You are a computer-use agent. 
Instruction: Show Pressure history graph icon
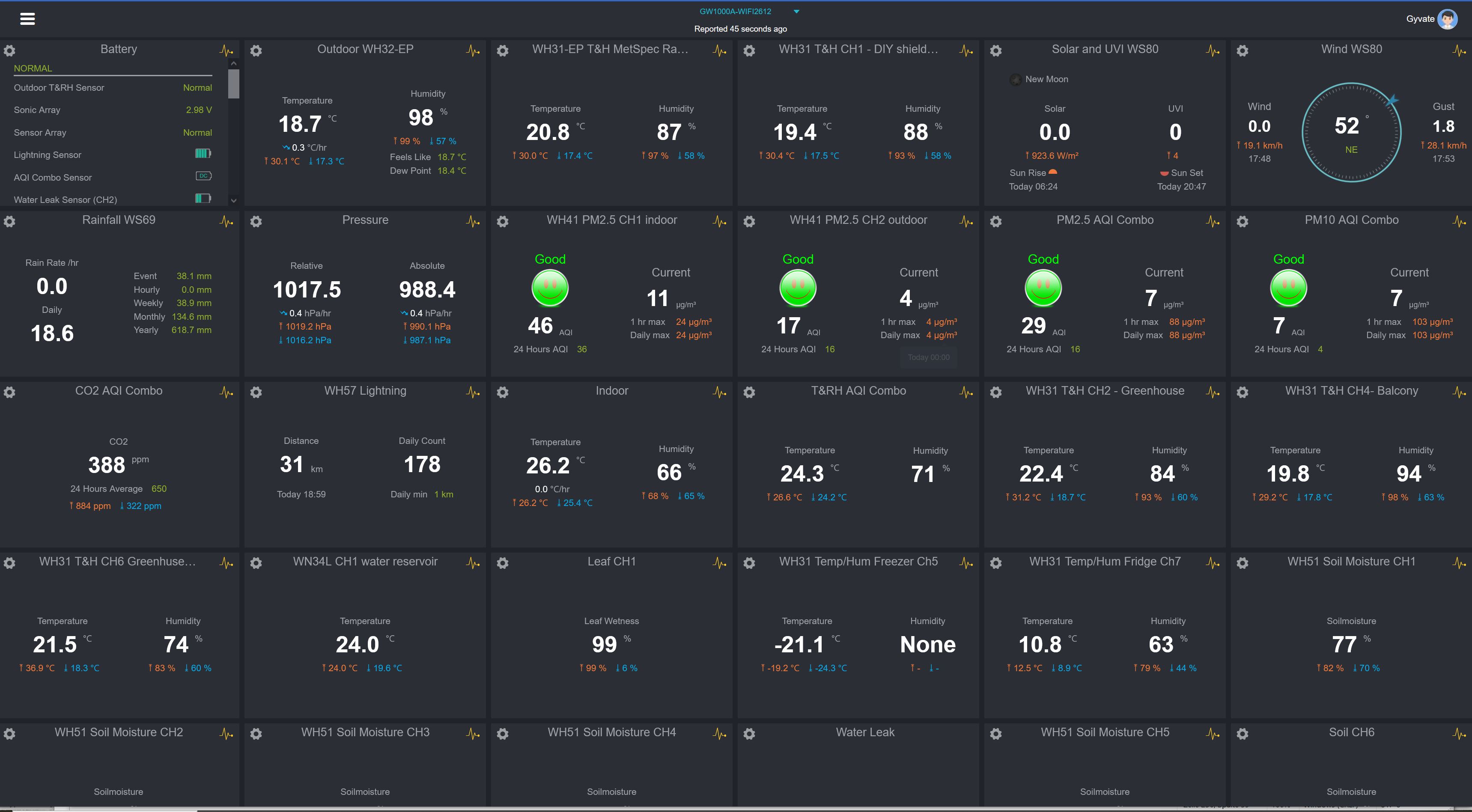[473, 221]
